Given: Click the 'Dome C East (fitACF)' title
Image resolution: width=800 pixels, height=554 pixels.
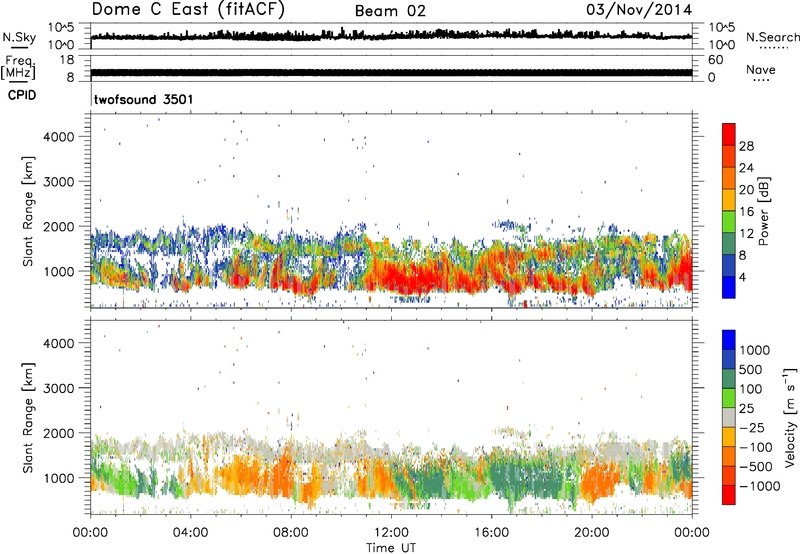Looking at the screenshot, I should [188, 10].
